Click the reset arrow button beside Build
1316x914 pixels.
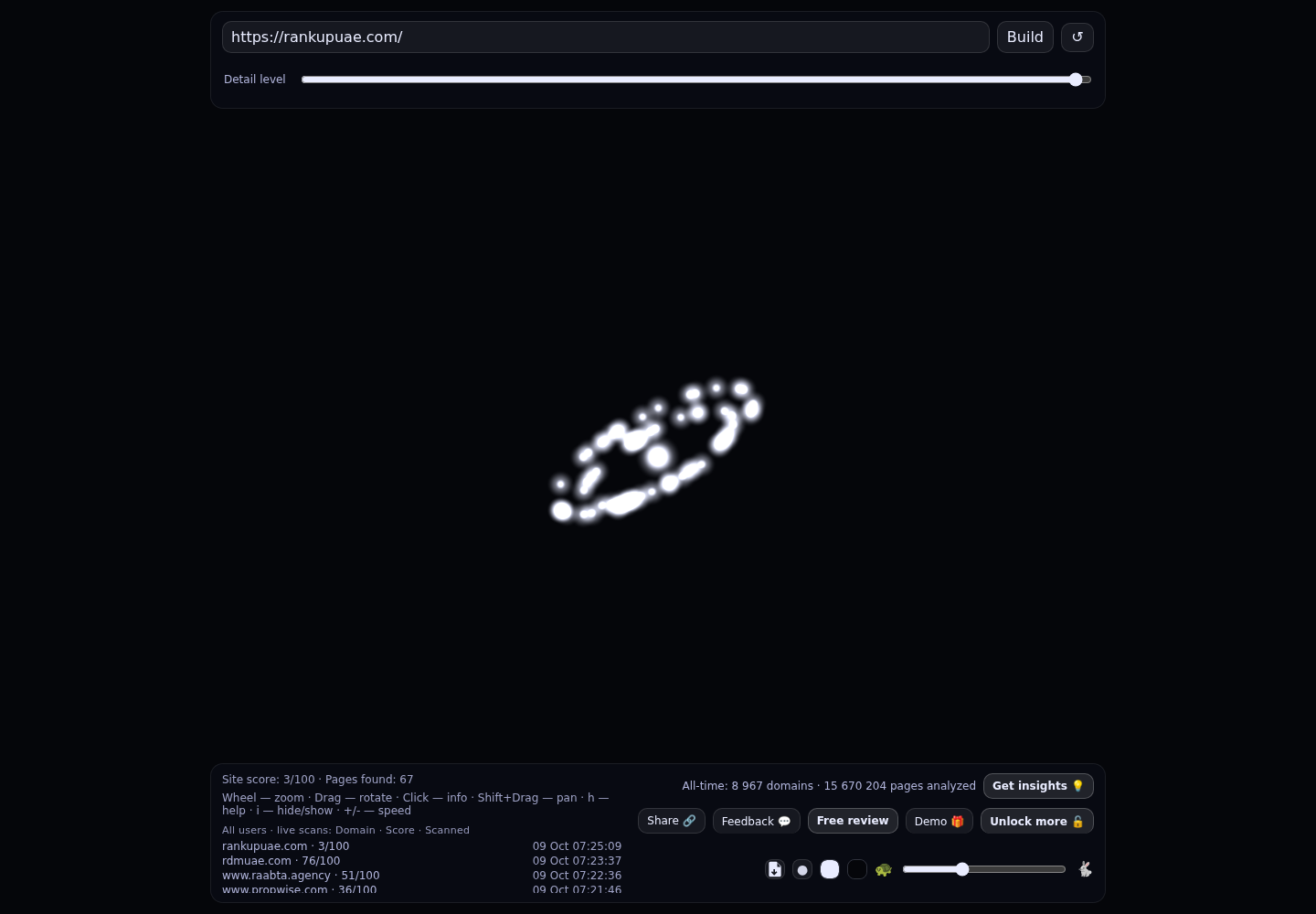tap(1077, 37)
